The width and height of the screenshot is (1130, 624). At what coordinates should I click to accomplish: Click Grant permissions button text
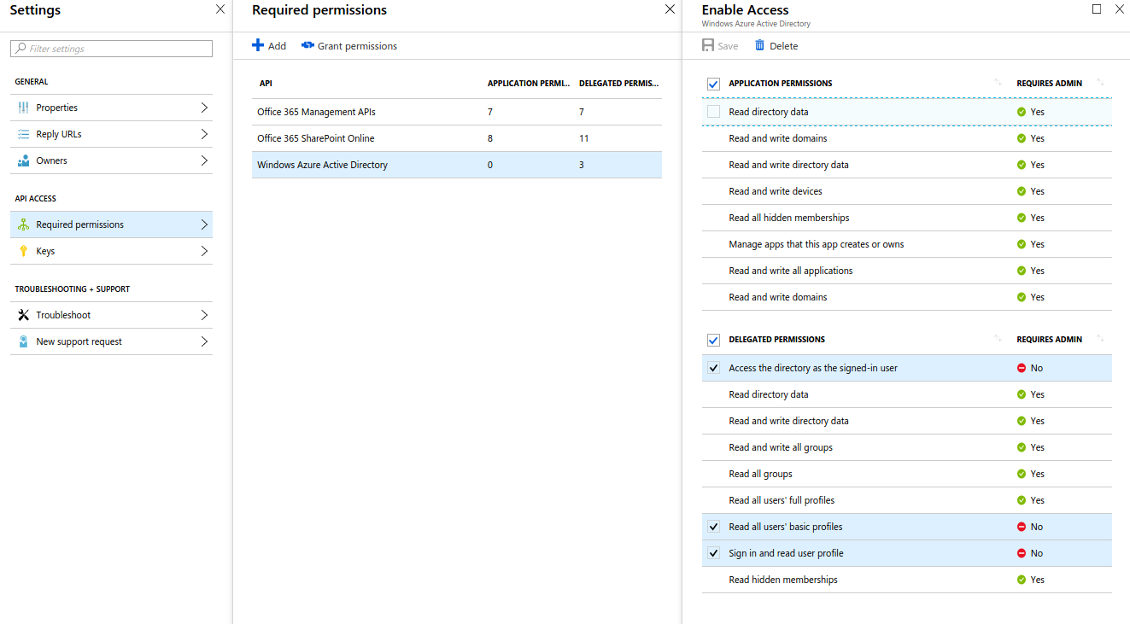point(357,46)
